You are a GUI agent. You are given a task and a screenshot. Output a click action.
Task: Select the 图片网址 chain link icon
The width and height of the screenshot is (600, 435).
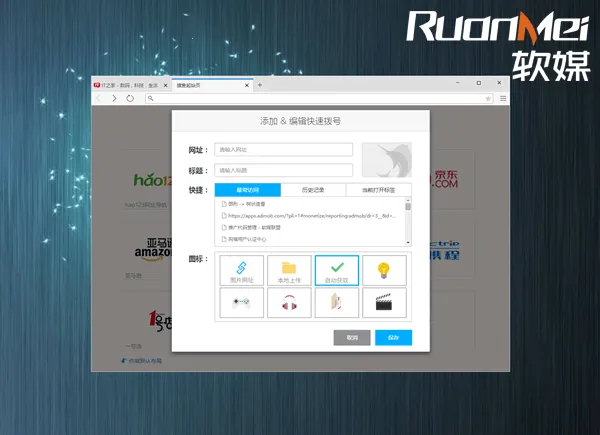[x=242, y=270]
